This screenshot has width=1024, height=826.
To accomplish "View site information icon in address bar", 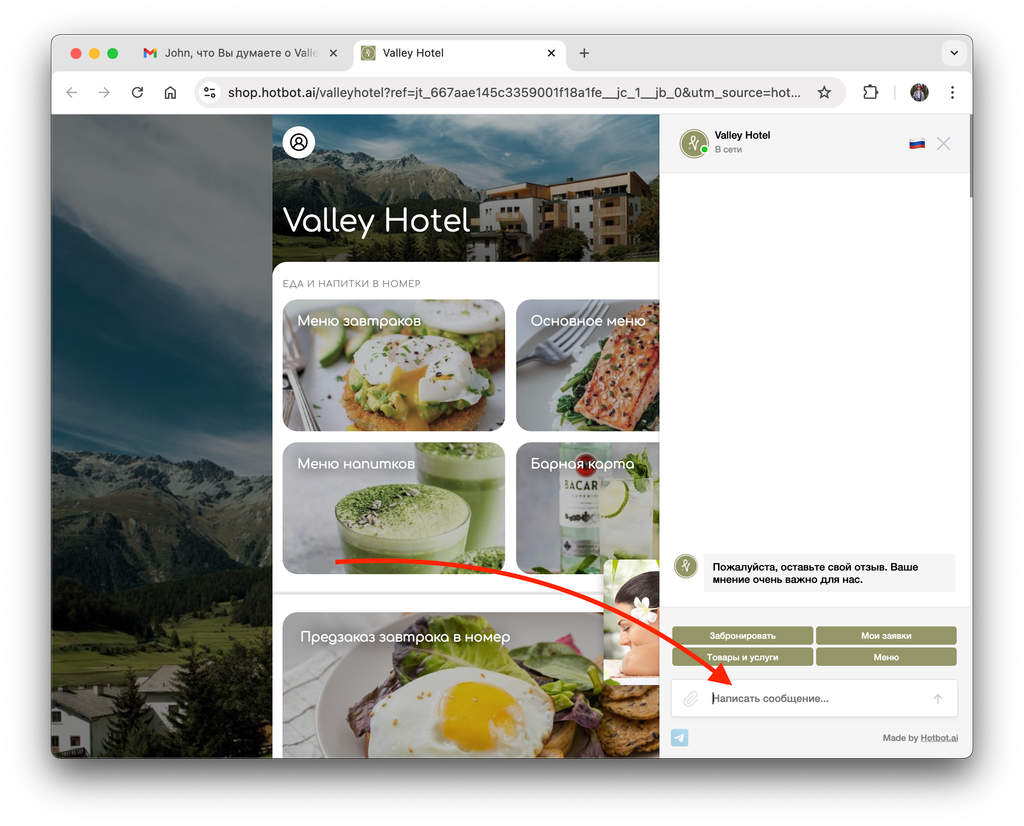I will pos(210,93).
